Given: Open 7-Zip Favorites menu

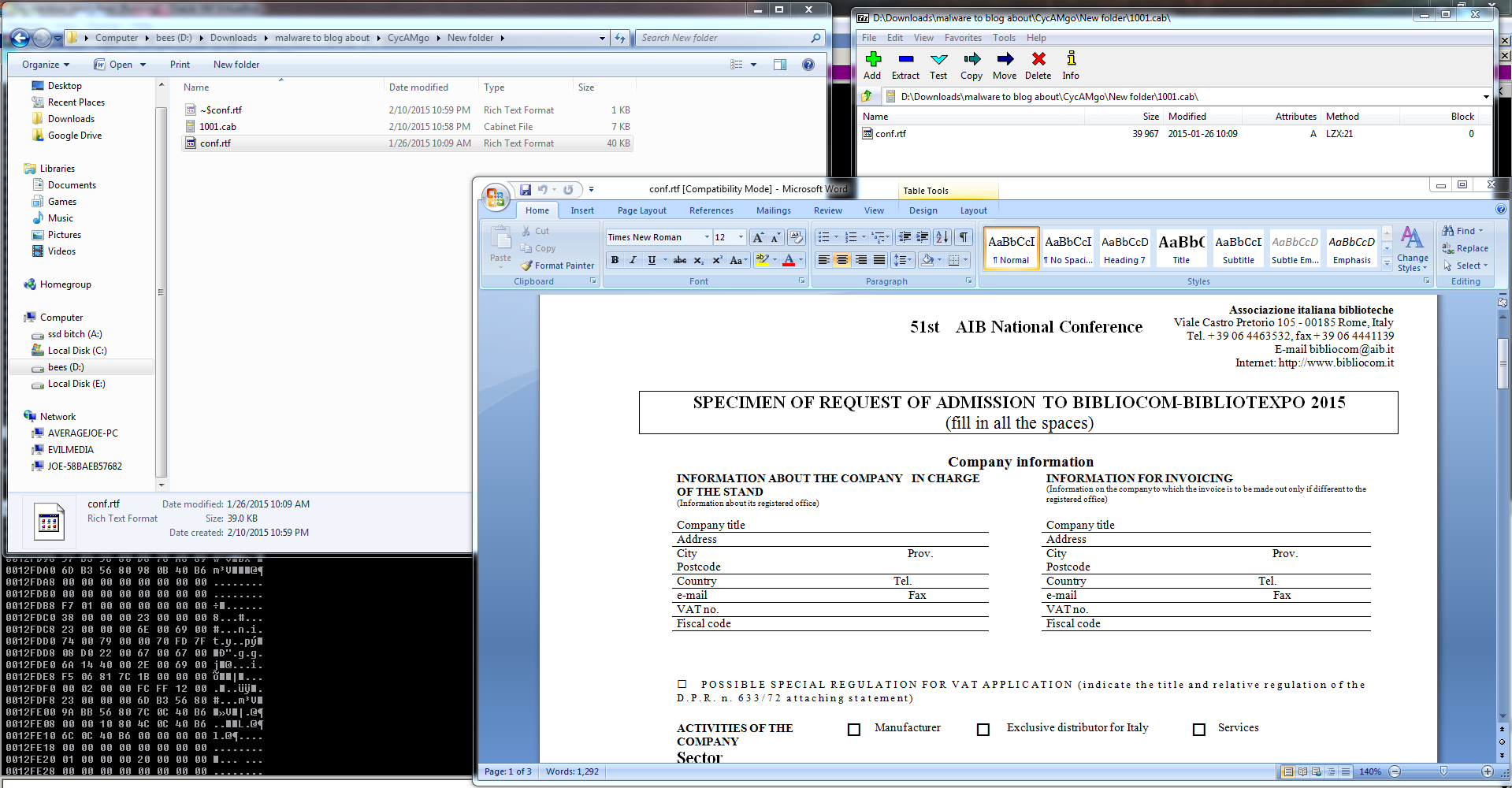Looking at the screenshot, I should [x=963, y=38].
